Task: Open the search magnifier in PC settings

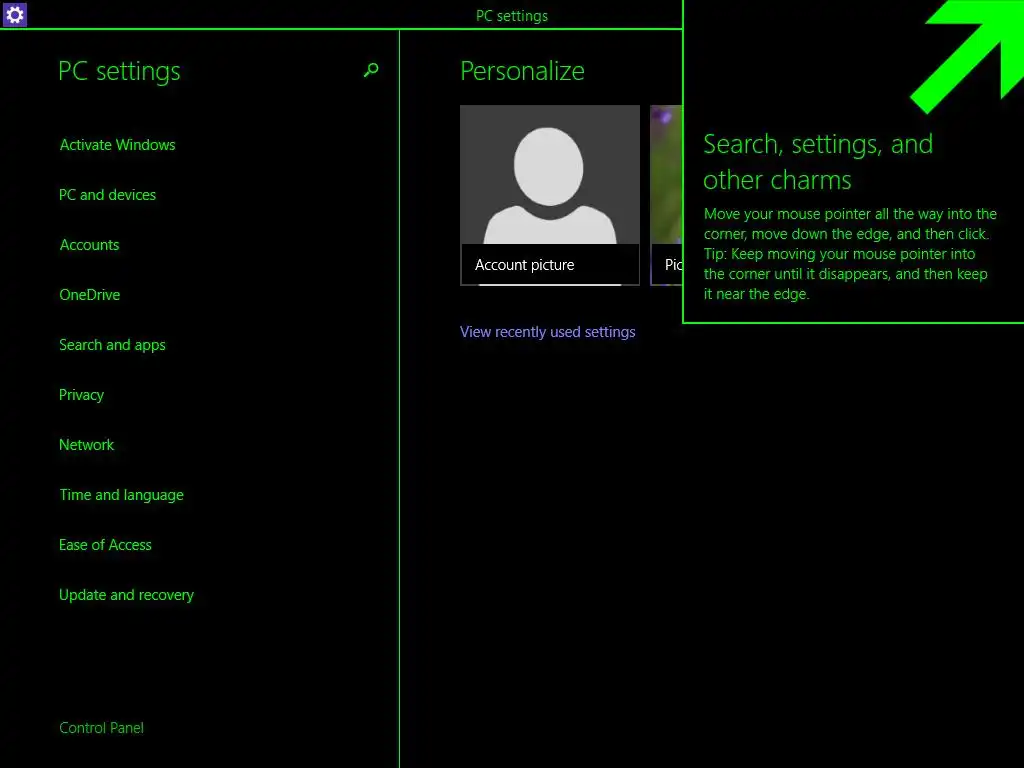Action: coord(371,70)
